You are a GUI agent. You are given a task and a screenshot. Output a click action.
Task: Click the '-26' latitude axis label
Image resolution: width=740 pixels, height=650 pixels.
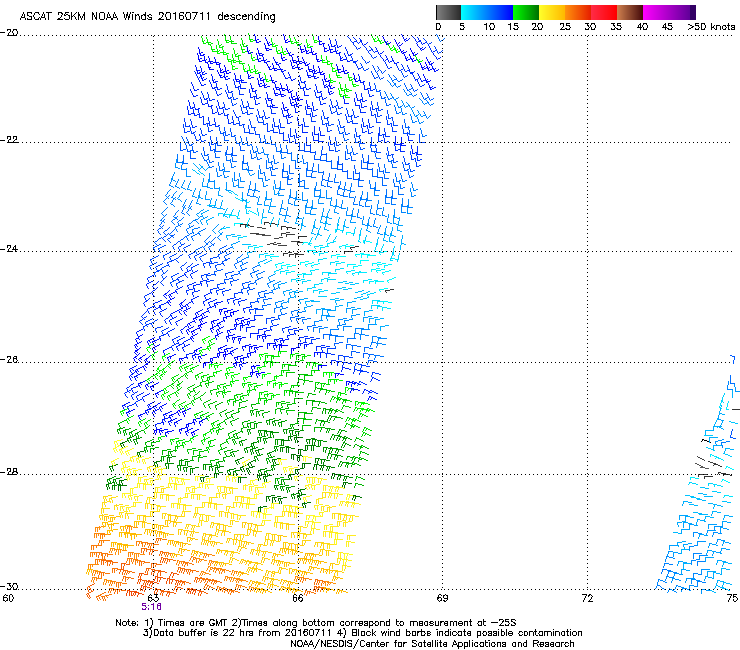pos(9,360)
